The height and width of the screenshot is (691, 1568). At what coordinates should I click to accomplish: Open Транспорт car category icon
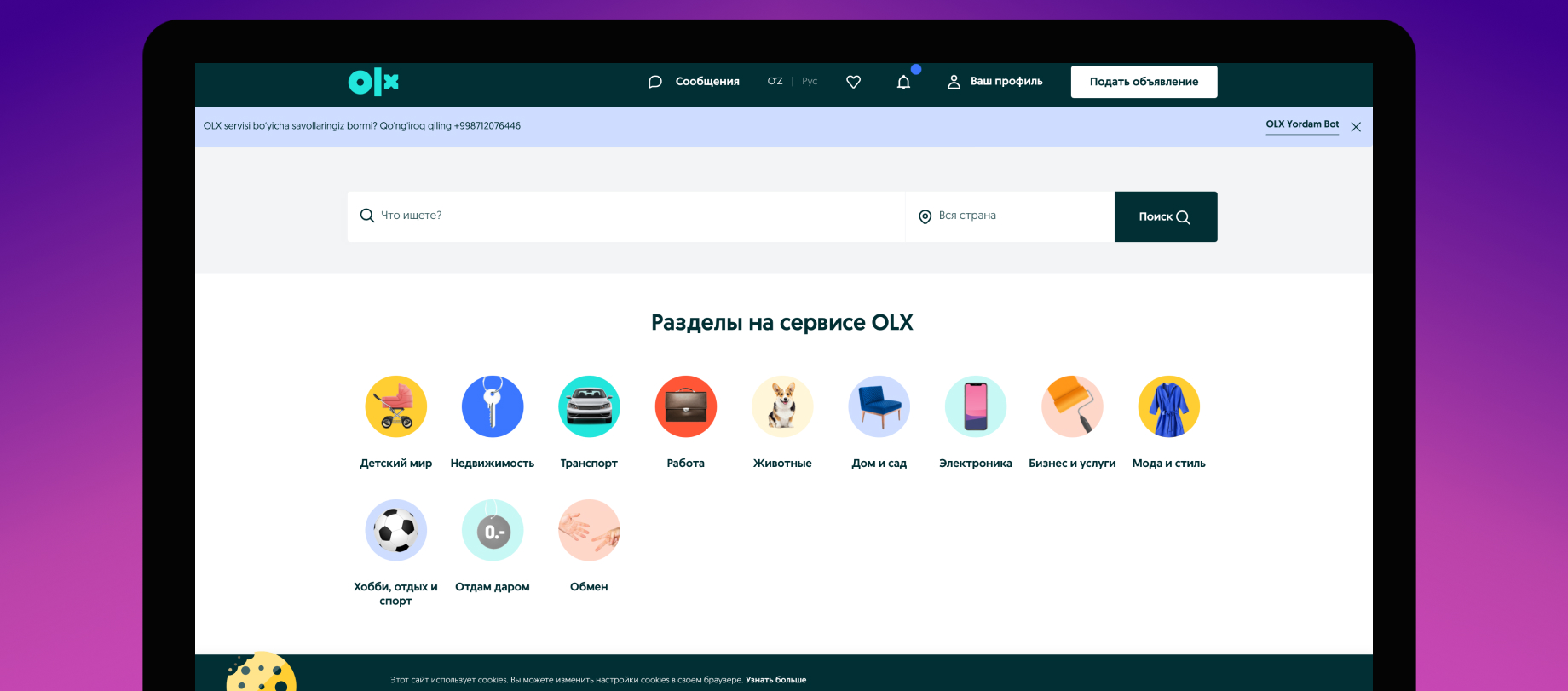click(x=589, y=406)
